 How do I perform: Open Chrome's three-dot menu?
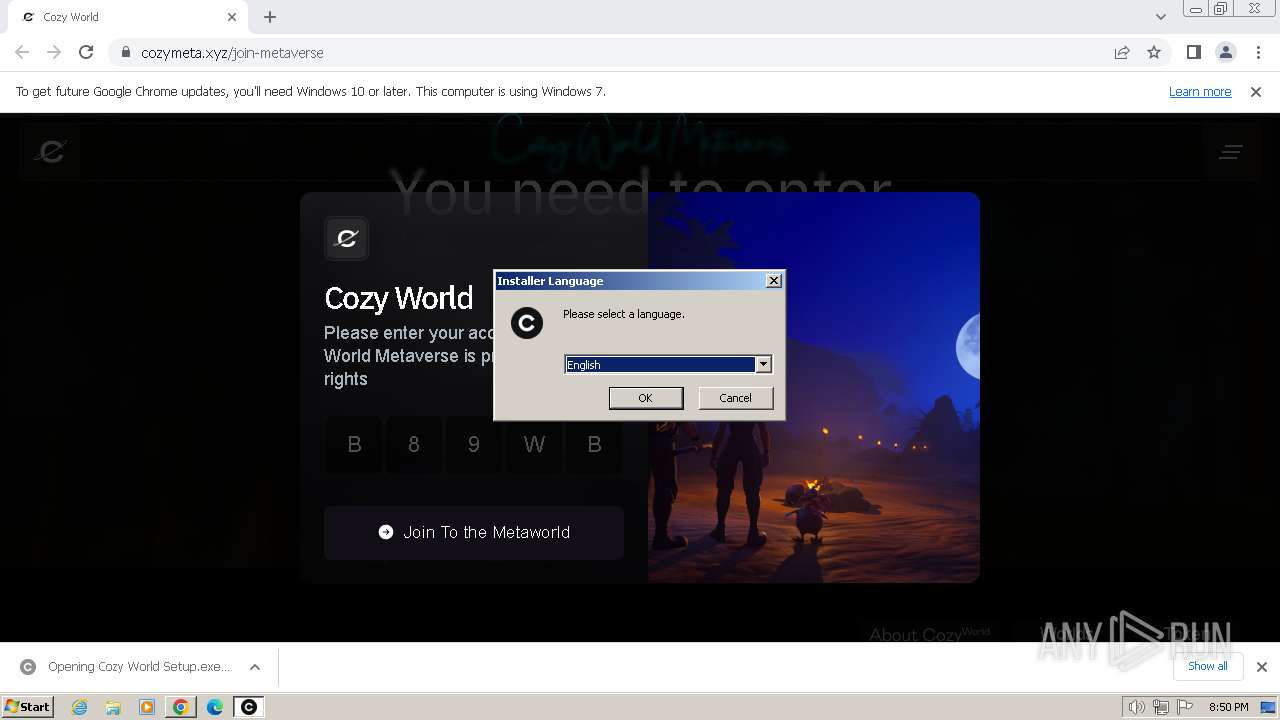pos(1258,52)
